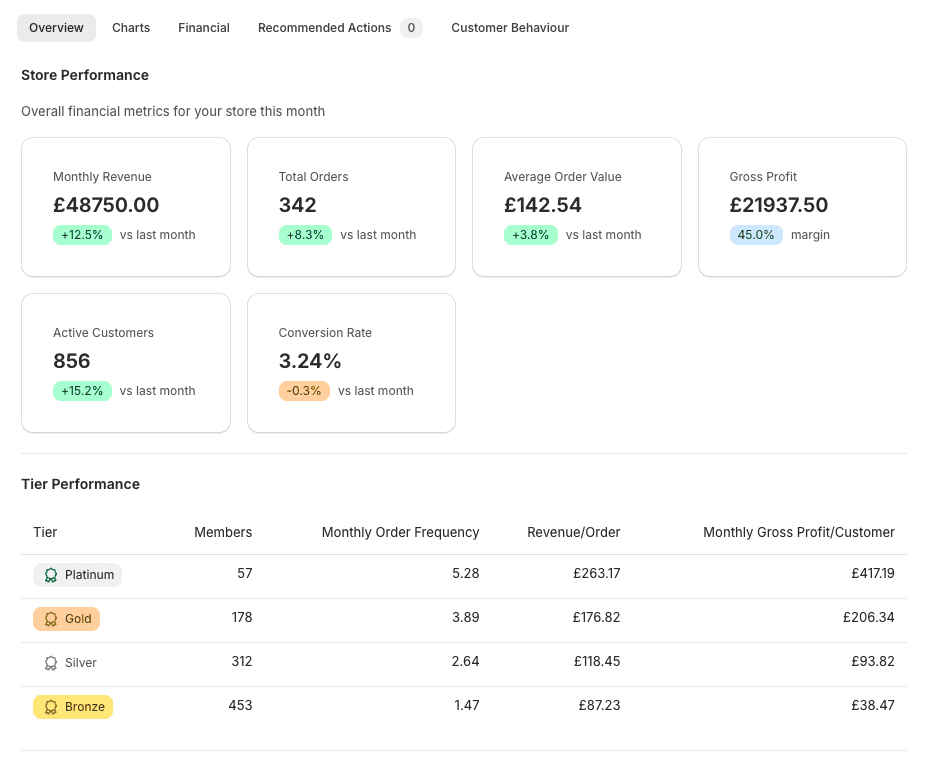The height and width of the screenshot is (765, 930).
Task: Switch to the Overview tab
Action: [x=56, y=28]
